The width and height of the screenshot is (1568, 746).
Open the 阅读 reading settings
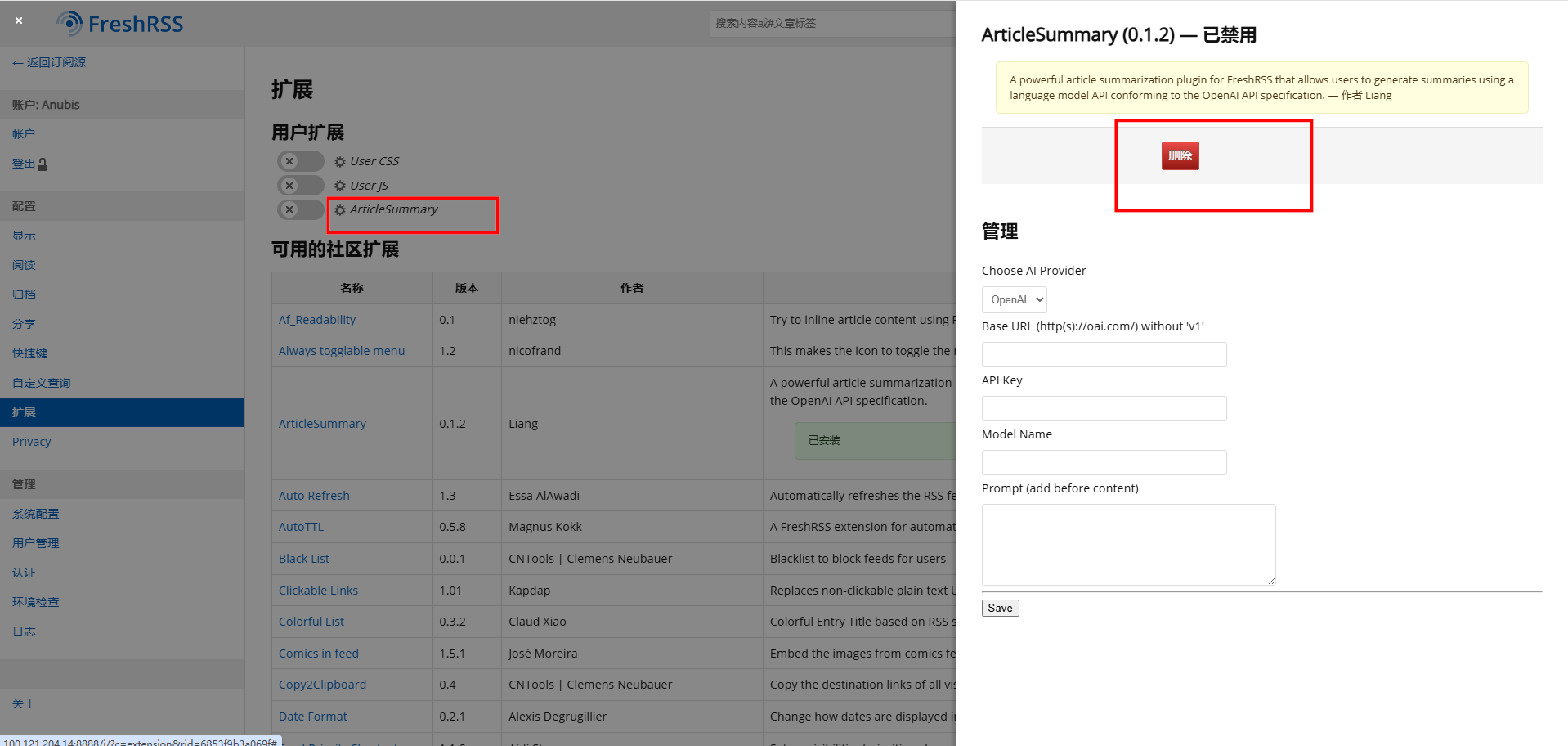[24, 265]
